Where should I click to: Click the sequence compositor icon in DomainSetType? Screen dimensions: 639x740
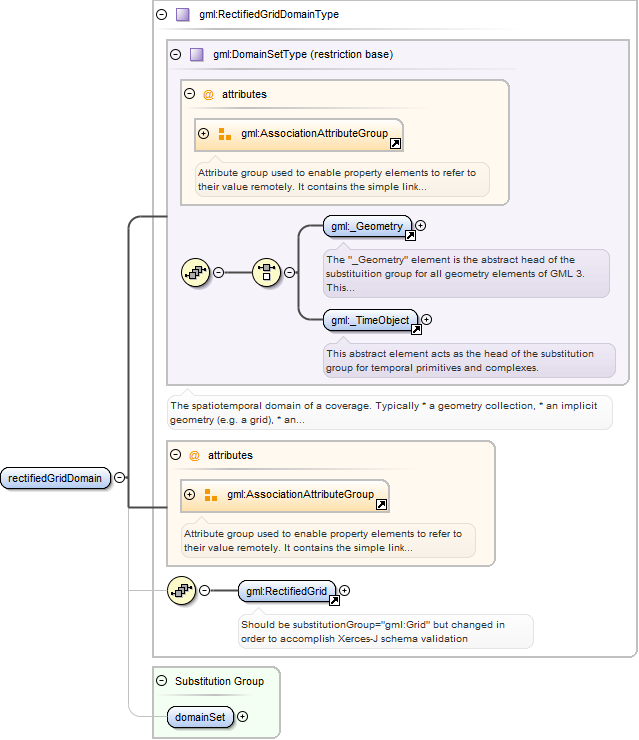tap(195, 272)
